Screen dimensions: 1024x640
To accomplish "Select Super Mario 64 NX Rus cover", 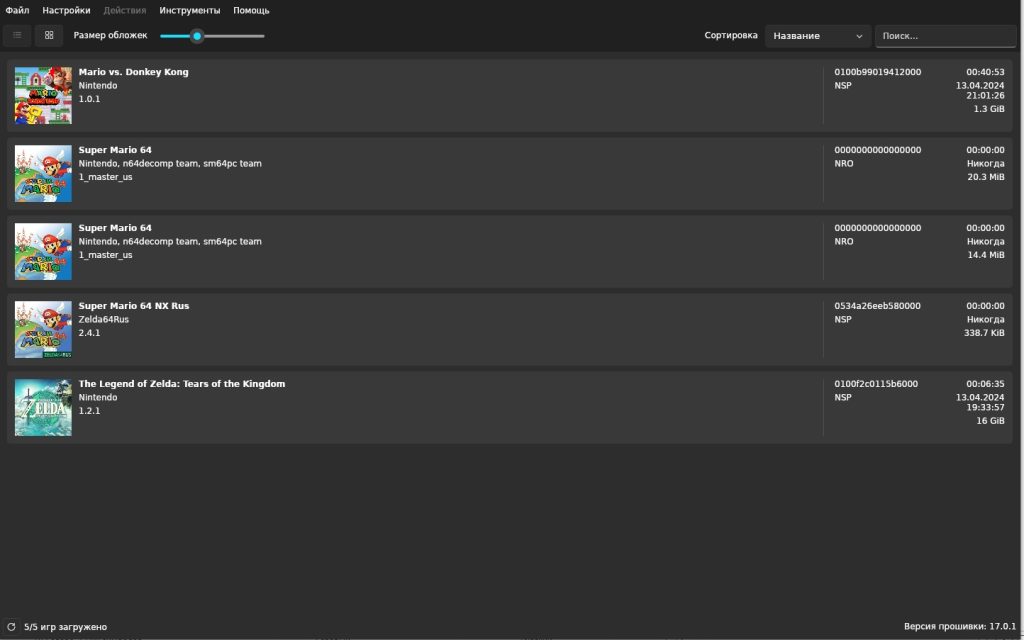I will [43, 329].
